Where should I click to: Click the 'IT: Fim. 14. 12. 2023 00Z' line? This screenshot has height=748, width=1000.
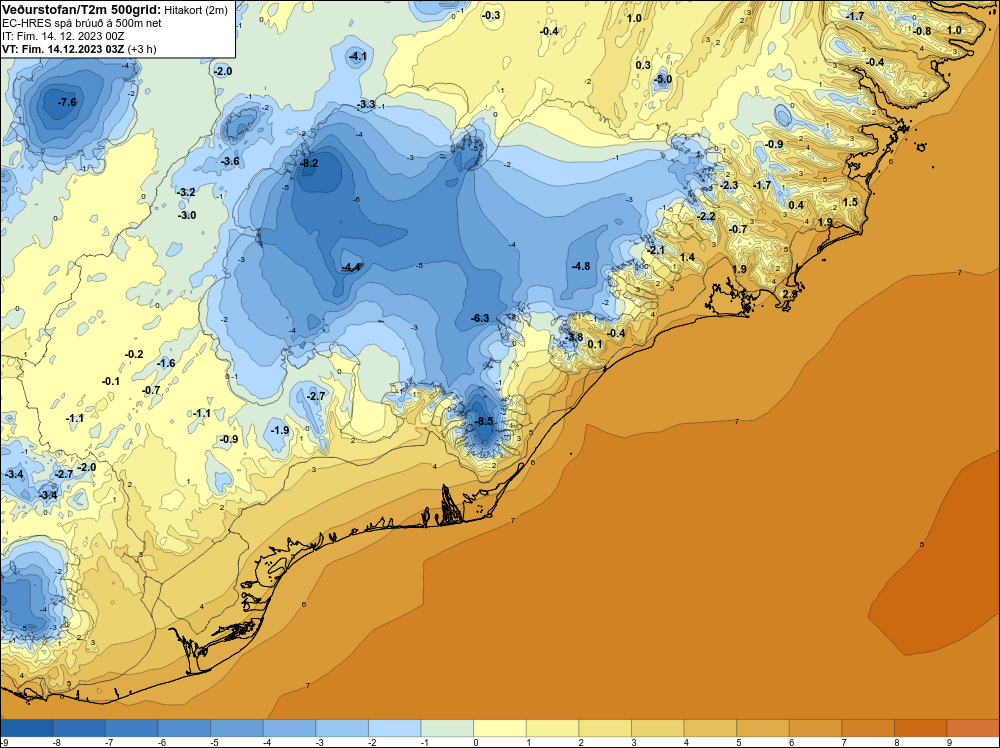(63, 36)
